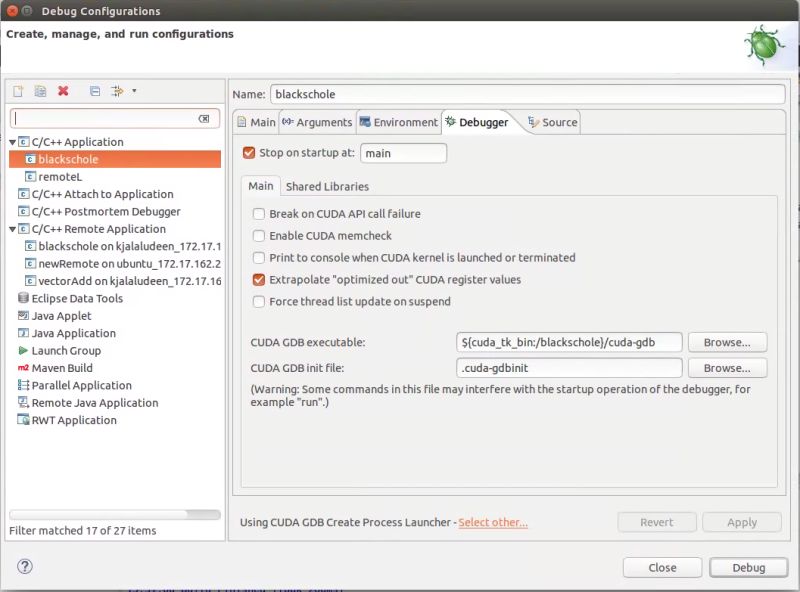
Task: Create a new launch configuration
Action: (17, 91)
